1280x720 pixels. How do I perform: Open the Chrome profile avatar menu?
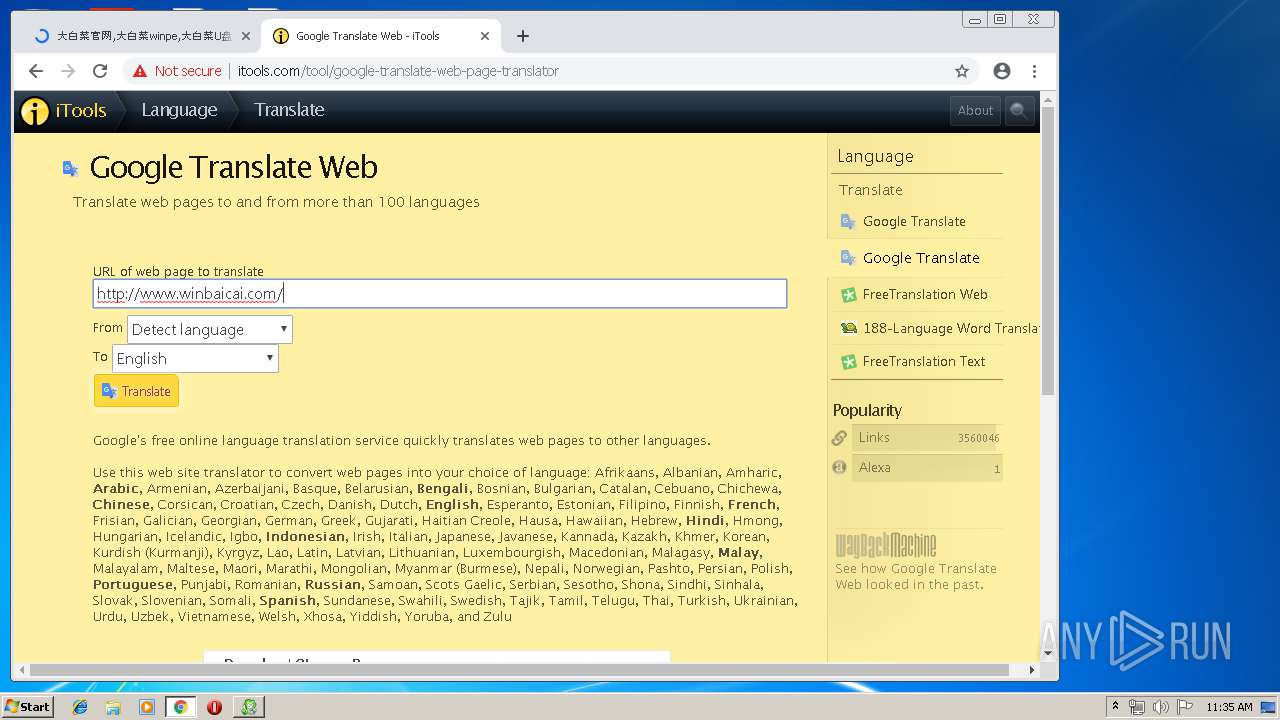(1002, 71)
